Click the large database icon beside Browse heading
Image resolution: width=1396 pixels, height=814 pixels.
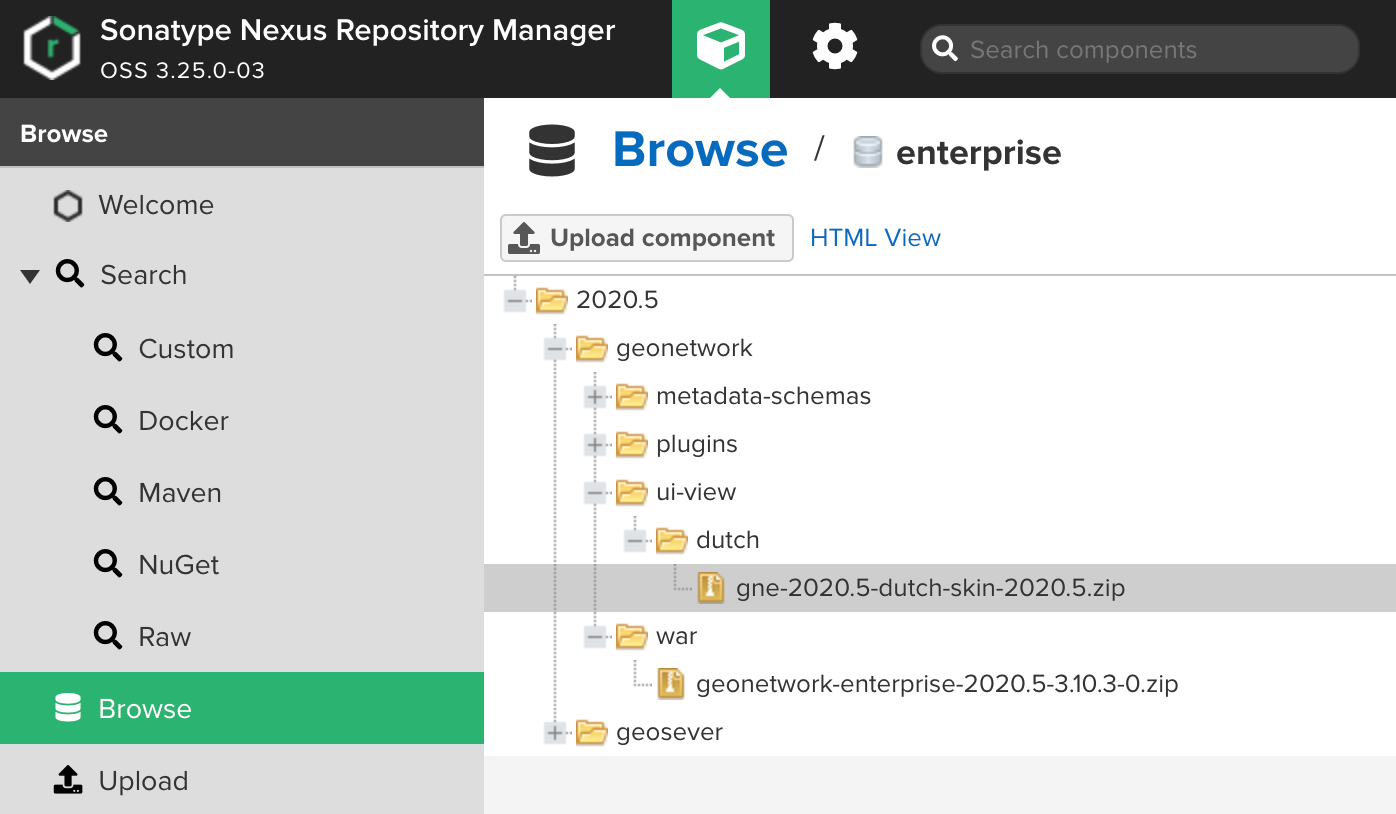552,151
